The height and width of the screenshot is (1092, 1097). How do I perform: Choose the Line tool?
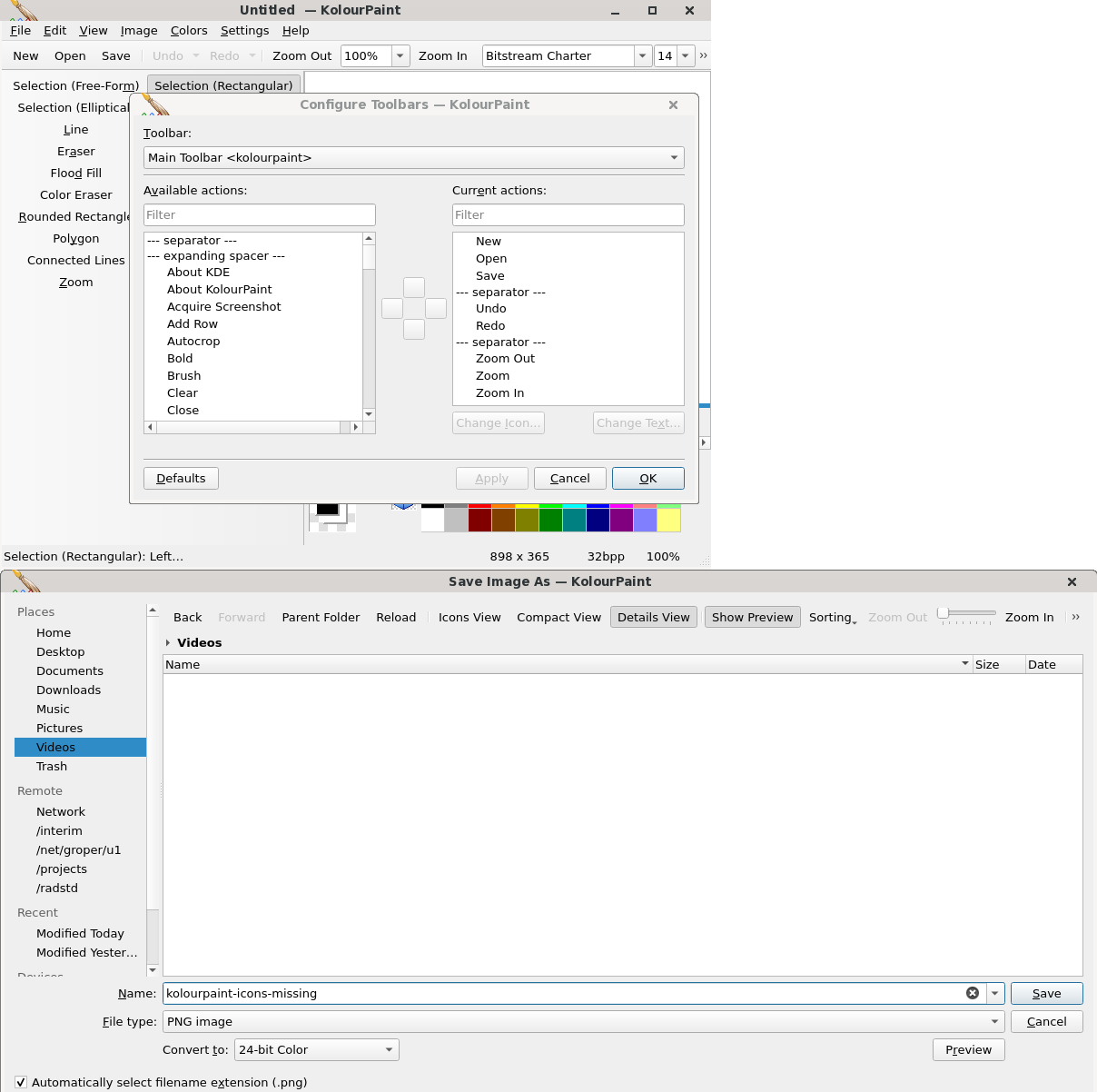(x=76, y=129)
